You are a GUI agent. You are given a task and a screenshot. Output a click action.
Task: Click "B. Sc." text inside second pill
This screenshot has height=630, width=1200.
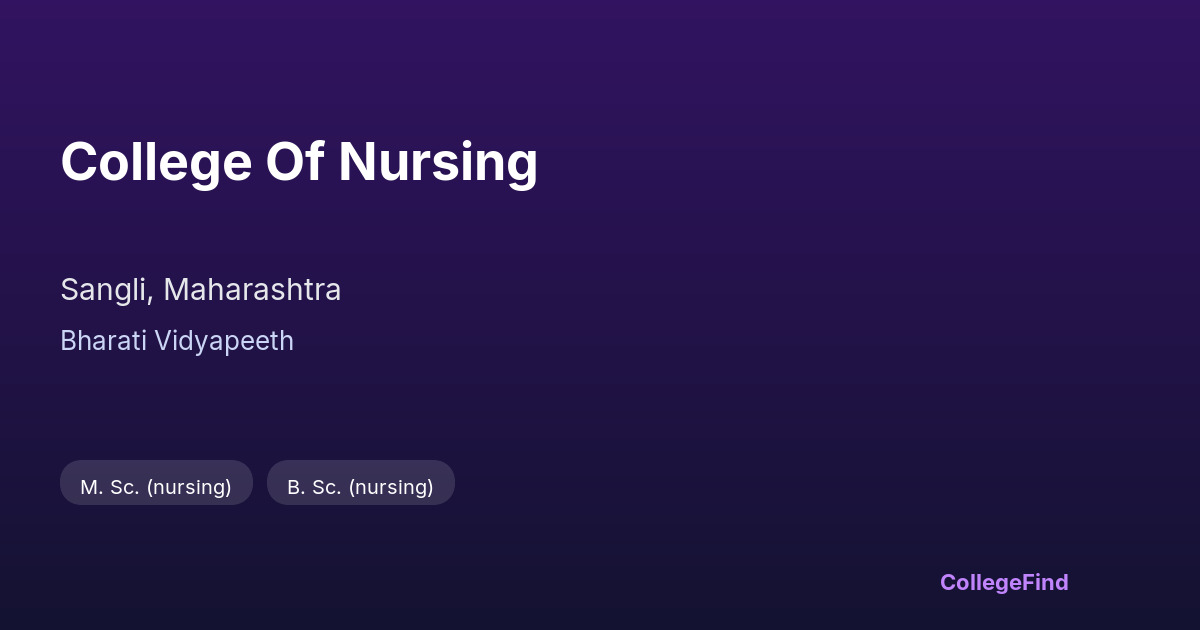pos(316,487)
